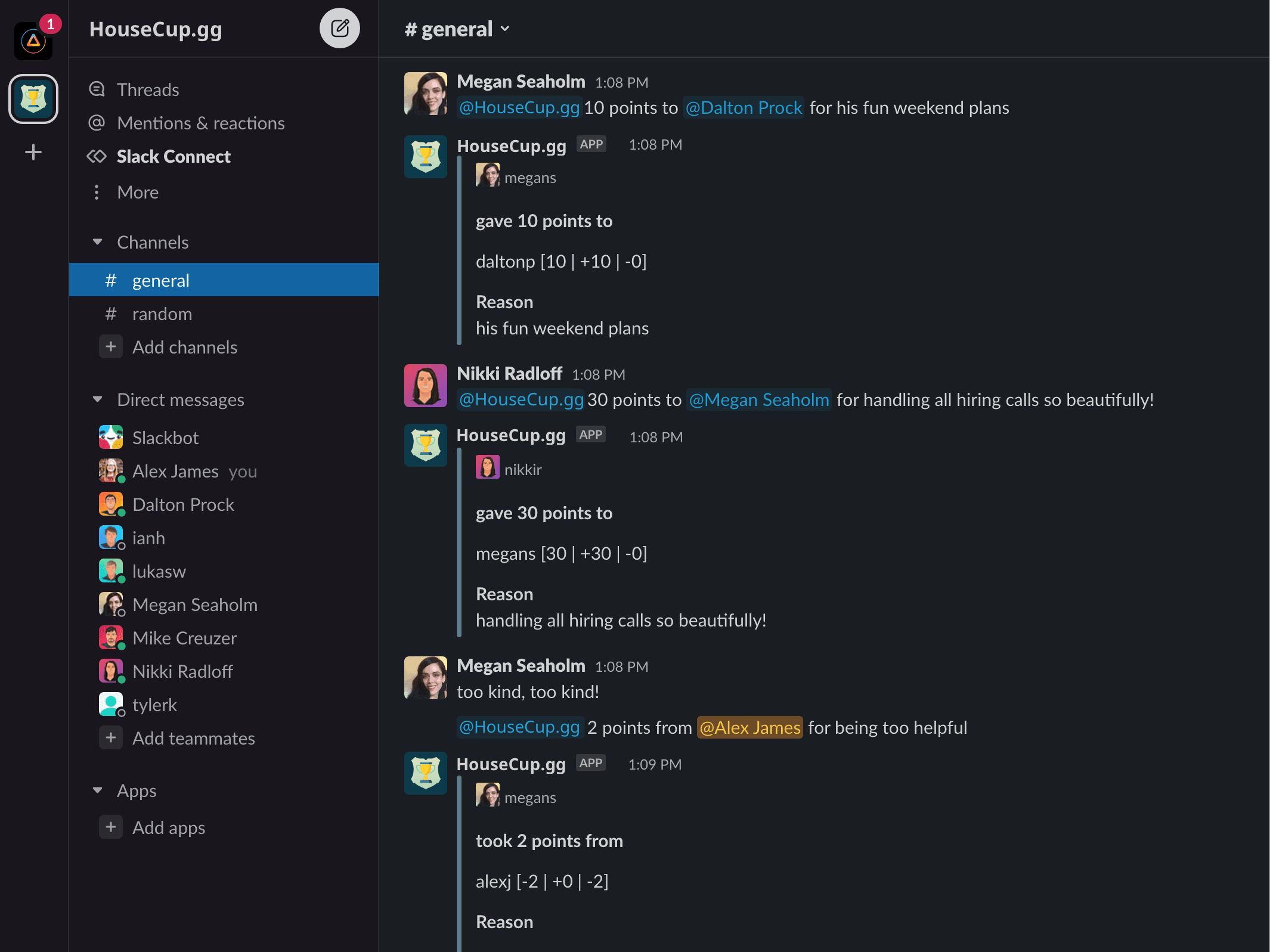Click the plus icon beside Add channels
This screenshot has width=1270, height=952.
click(x=111, y=347)
